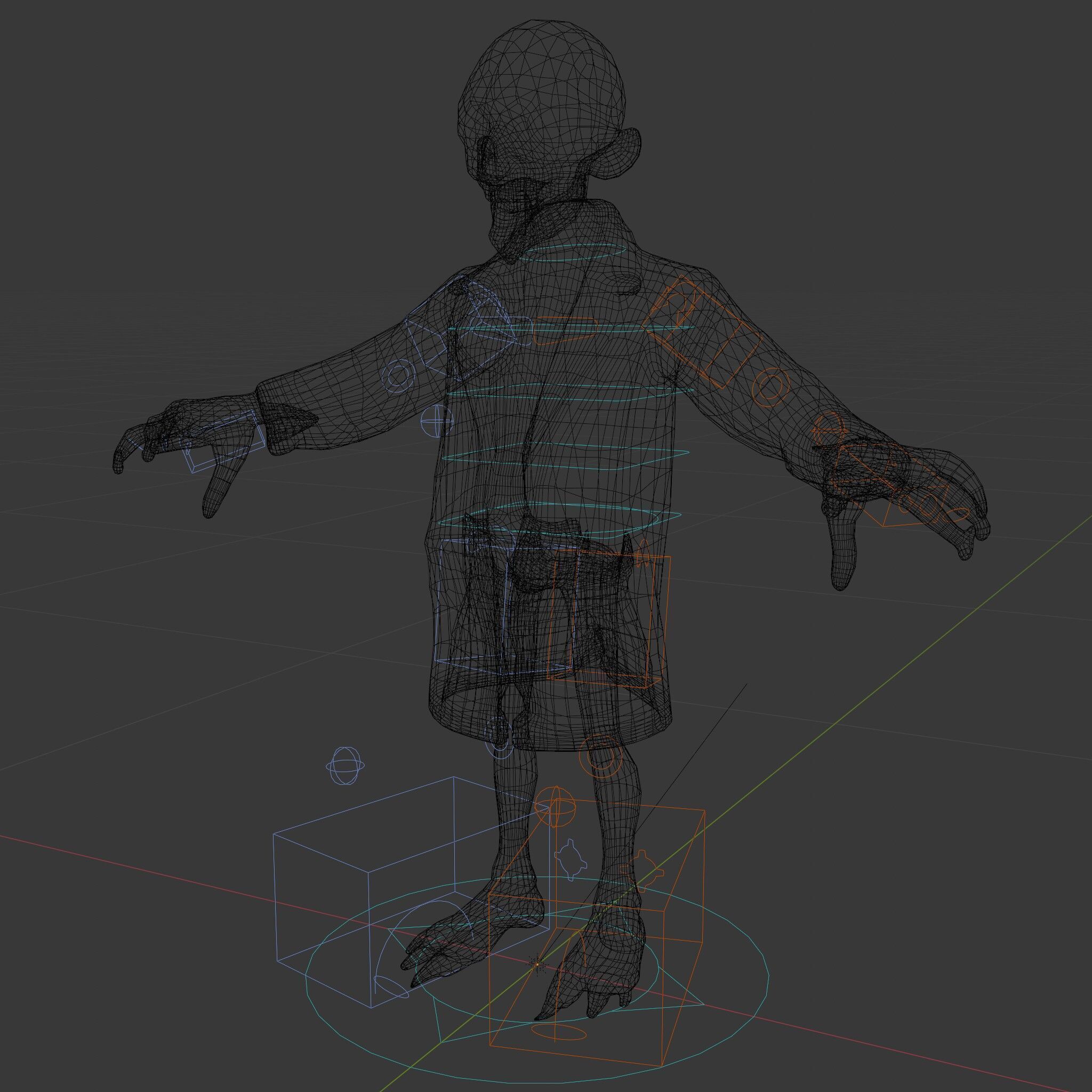Viewport: 1092px width, 1092px height.
Task: Select the blue double-ring elbow control
Action: tap(397, 375)
